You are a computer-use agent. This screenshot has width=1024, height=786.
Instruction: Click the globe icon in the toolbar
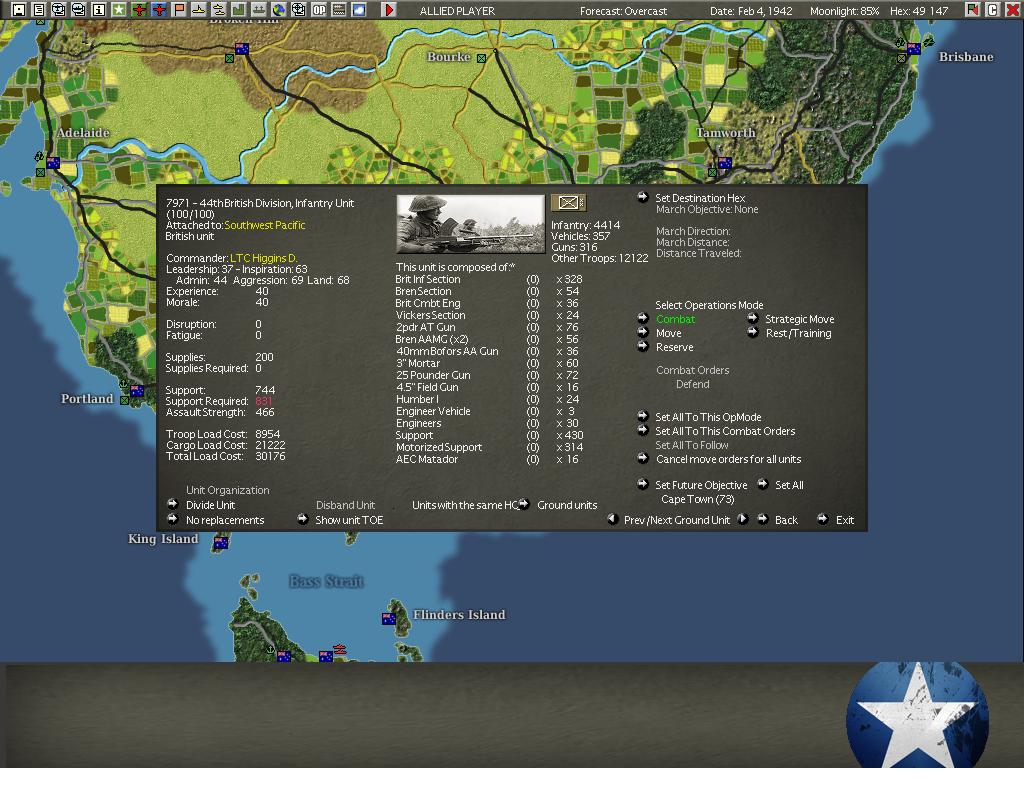click(x=279, y=10)
